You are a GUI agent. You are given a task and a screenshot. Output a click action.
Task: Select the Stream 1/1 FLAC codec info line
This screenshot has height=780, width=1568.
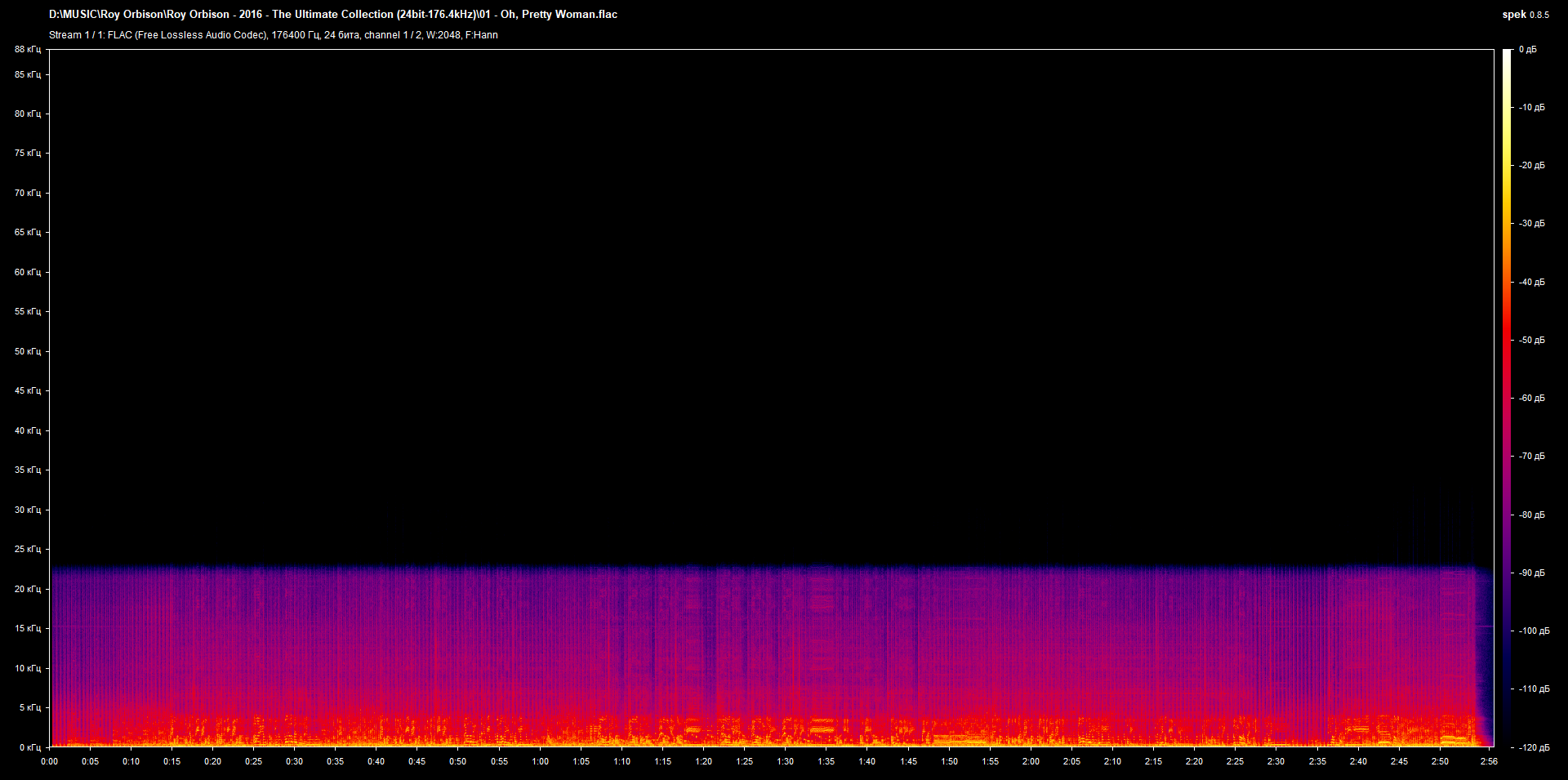tap(274, 34)
